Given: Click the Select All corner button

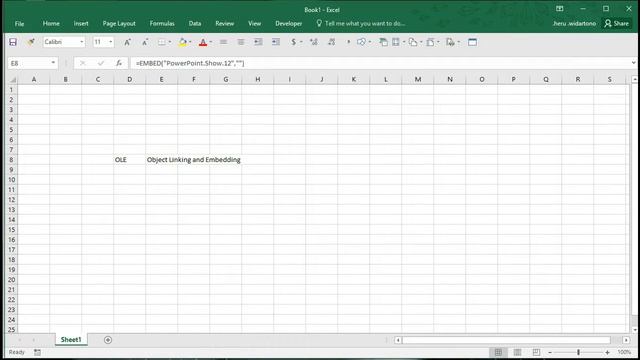Looking at the screenshot, I should tap(13, 80).
